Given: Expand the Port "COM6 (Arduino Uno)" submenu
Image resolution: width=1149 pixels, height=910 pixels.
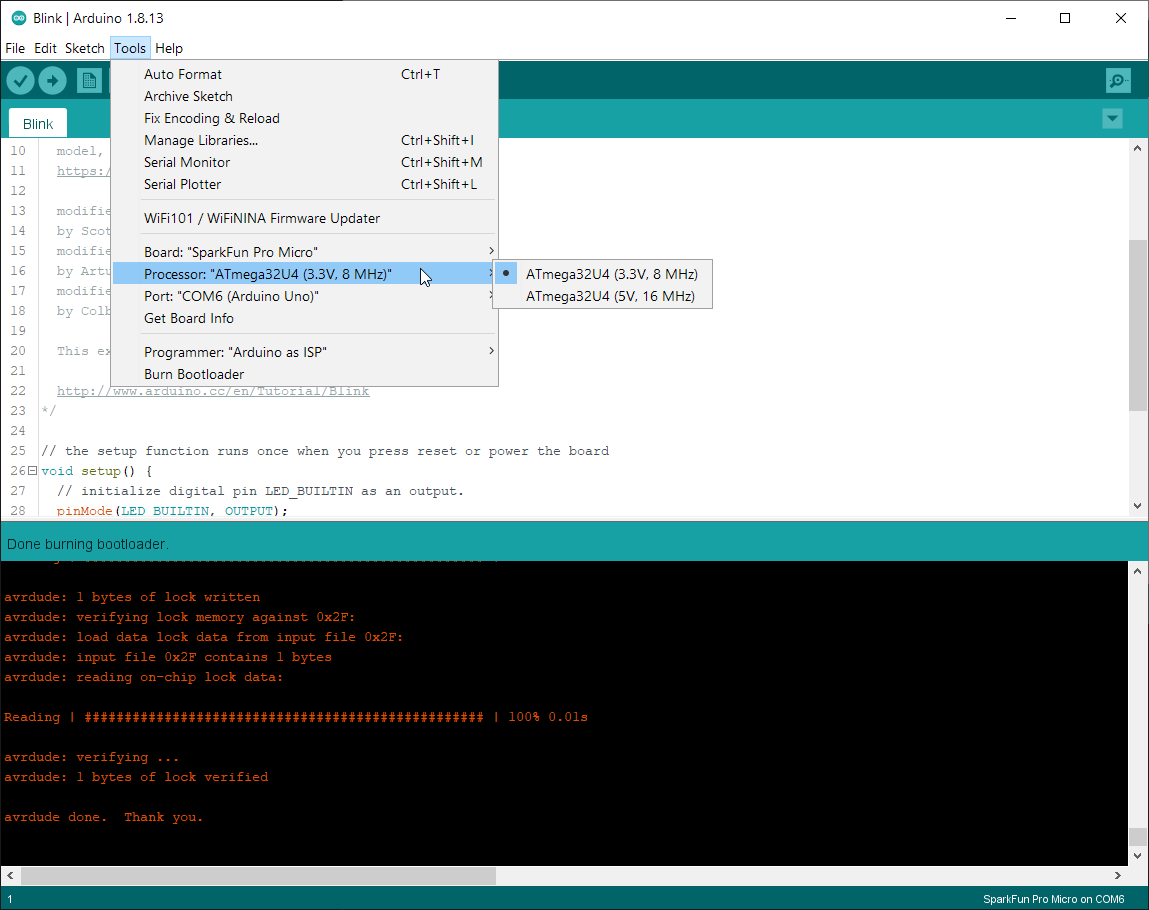Looking at the screenshot, I should point(305,296).
